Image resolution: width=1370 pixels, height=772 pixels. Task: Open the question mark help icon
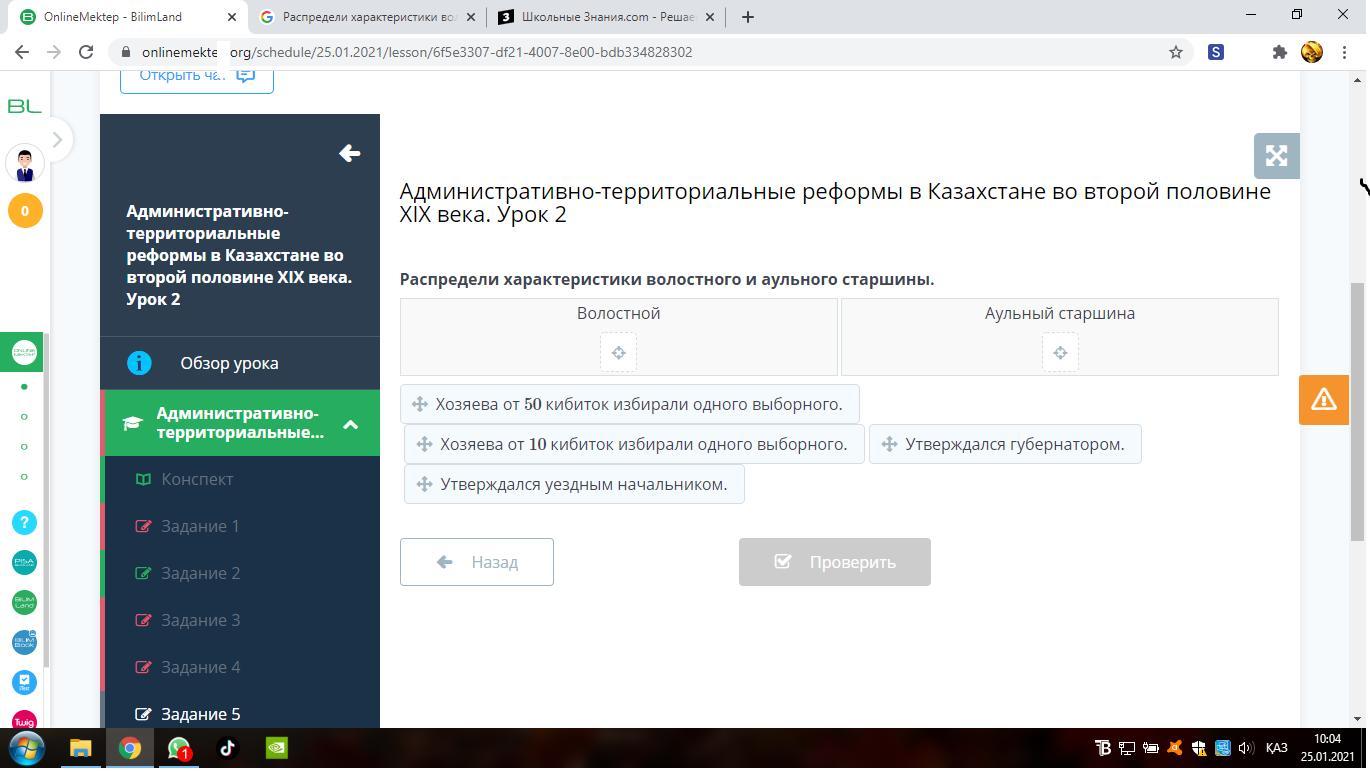click(x=25, y=522)
